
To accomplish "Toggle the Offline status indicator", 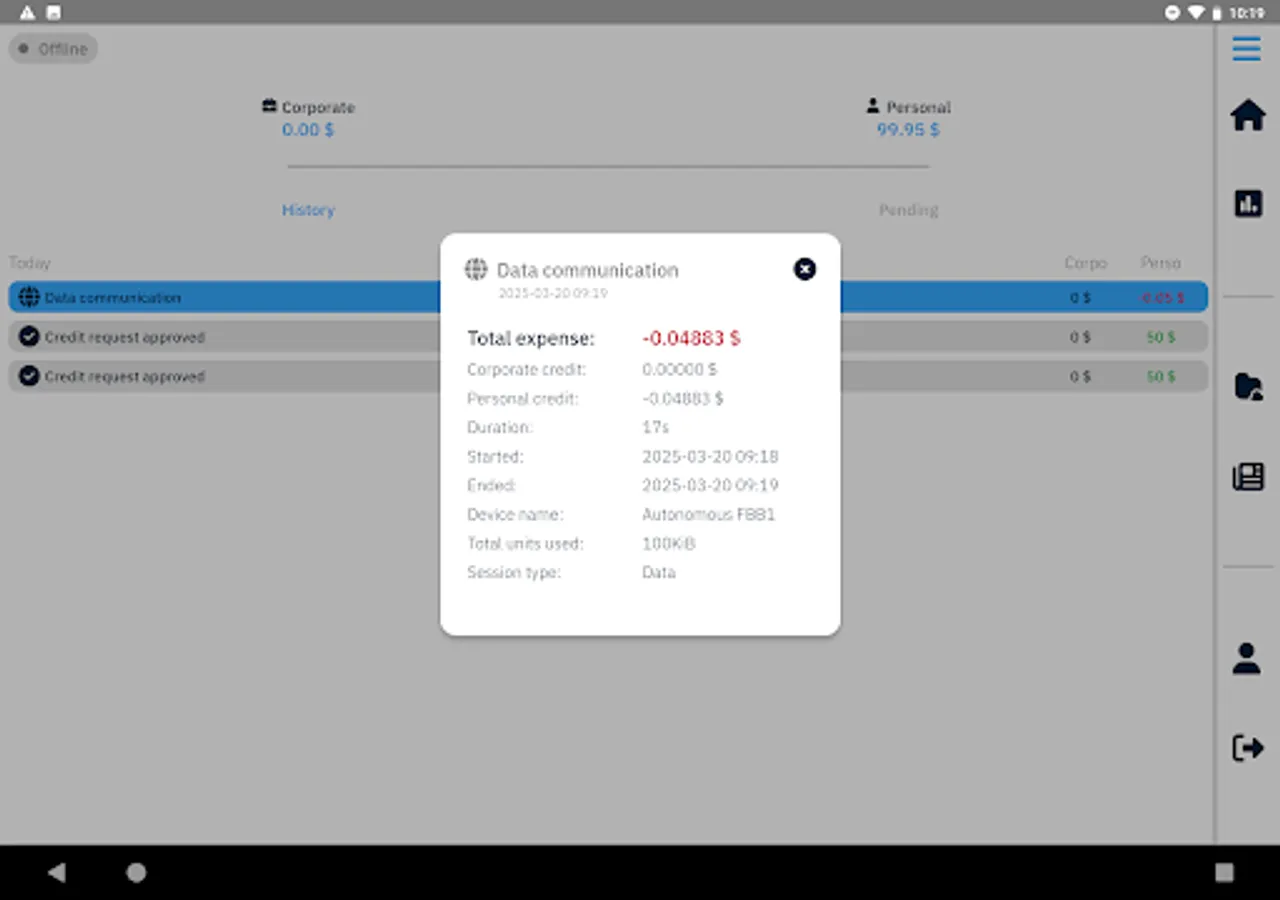I will tap(53, 48).
